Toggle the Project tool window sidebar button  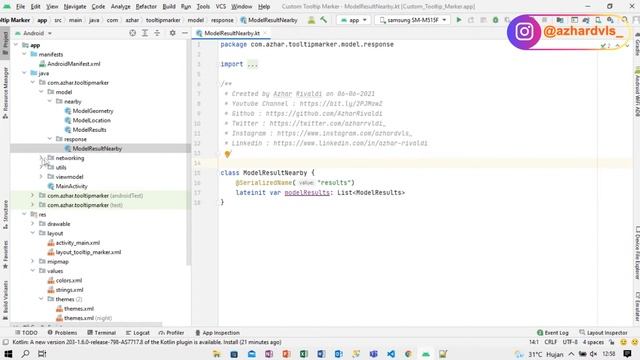(5, 42)
